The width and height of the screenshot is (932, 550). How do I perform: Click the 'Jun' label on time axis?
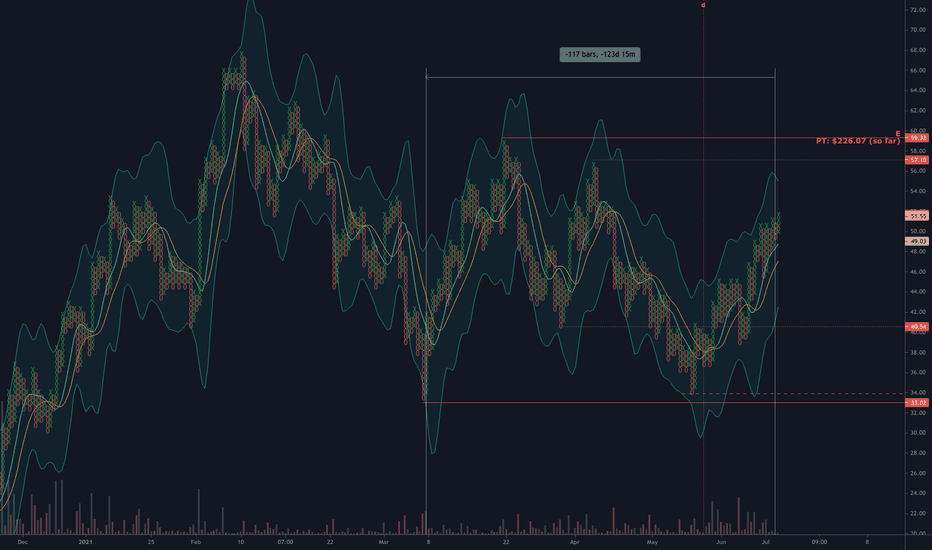click(x=721, y=542)
